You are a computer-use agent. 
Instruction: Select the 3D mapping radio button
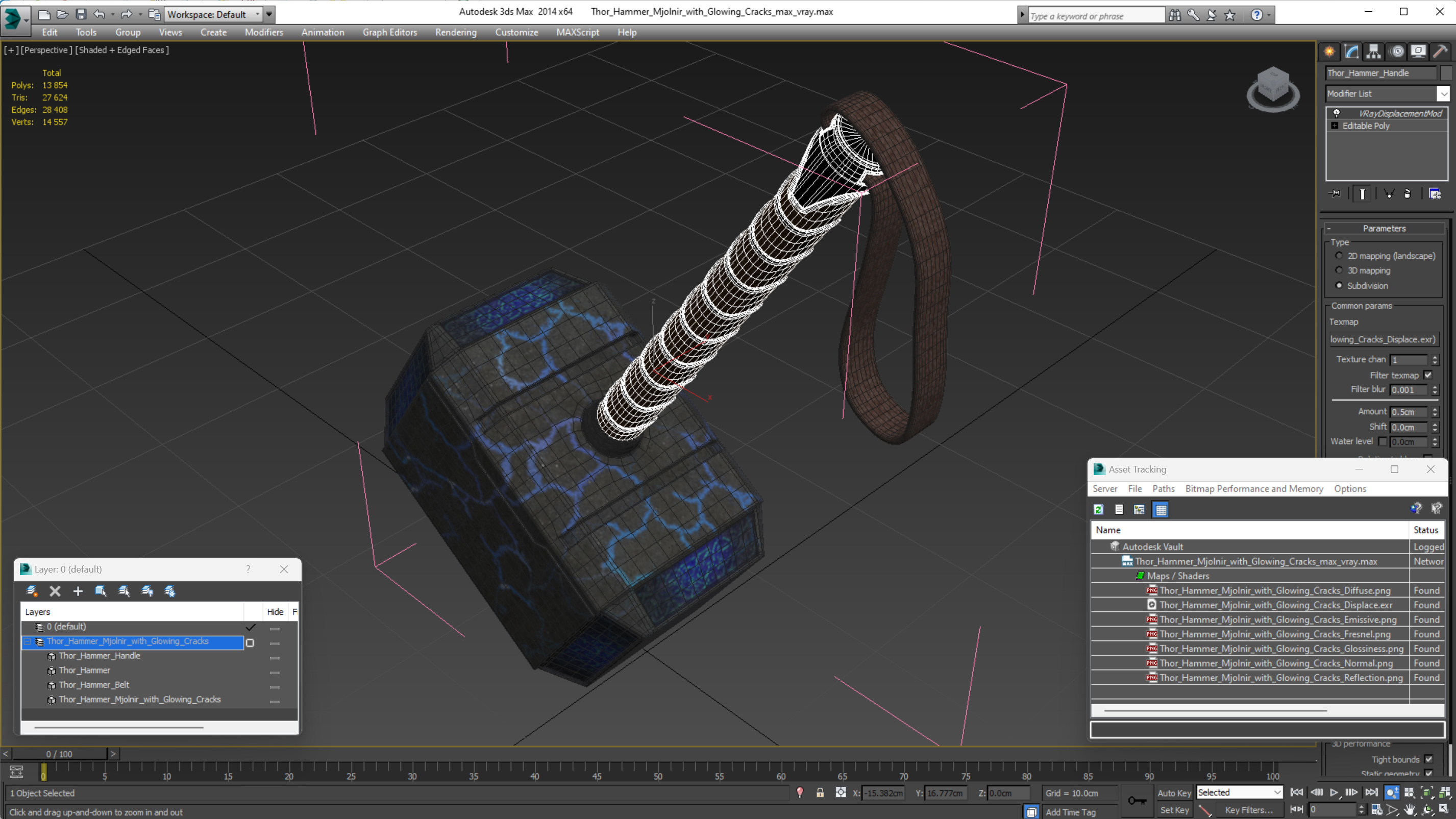click(1339, 270)
